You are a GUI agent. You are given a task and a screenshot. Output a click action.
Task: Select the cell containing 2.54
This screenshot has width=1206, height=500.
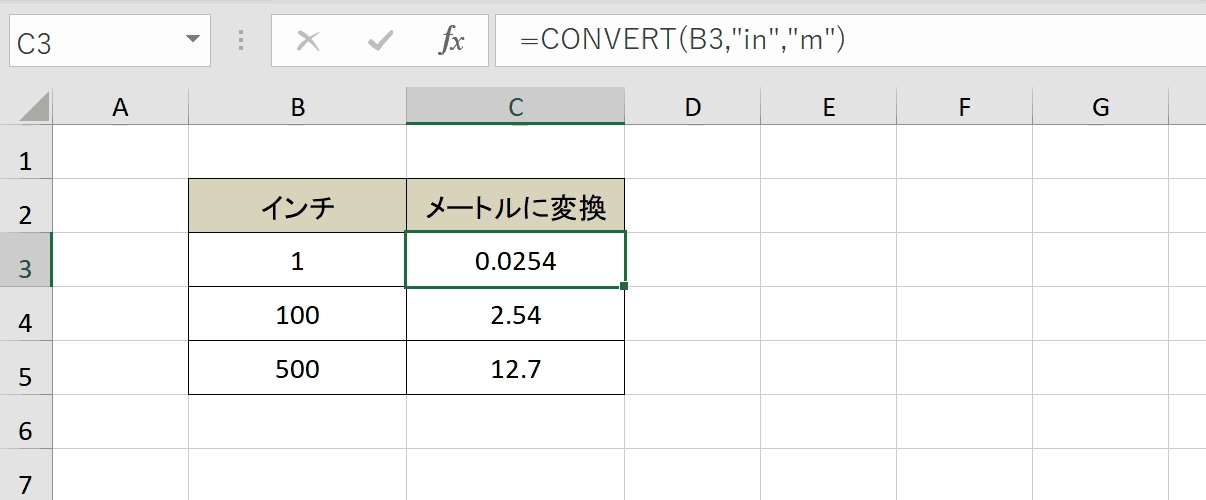point(516,314)
